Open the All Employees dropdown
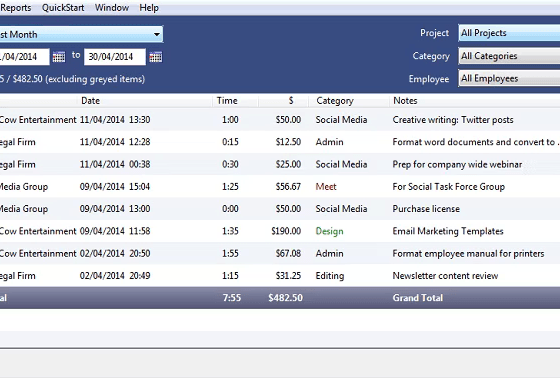This screenshot has height=378, width=560. 509,79
